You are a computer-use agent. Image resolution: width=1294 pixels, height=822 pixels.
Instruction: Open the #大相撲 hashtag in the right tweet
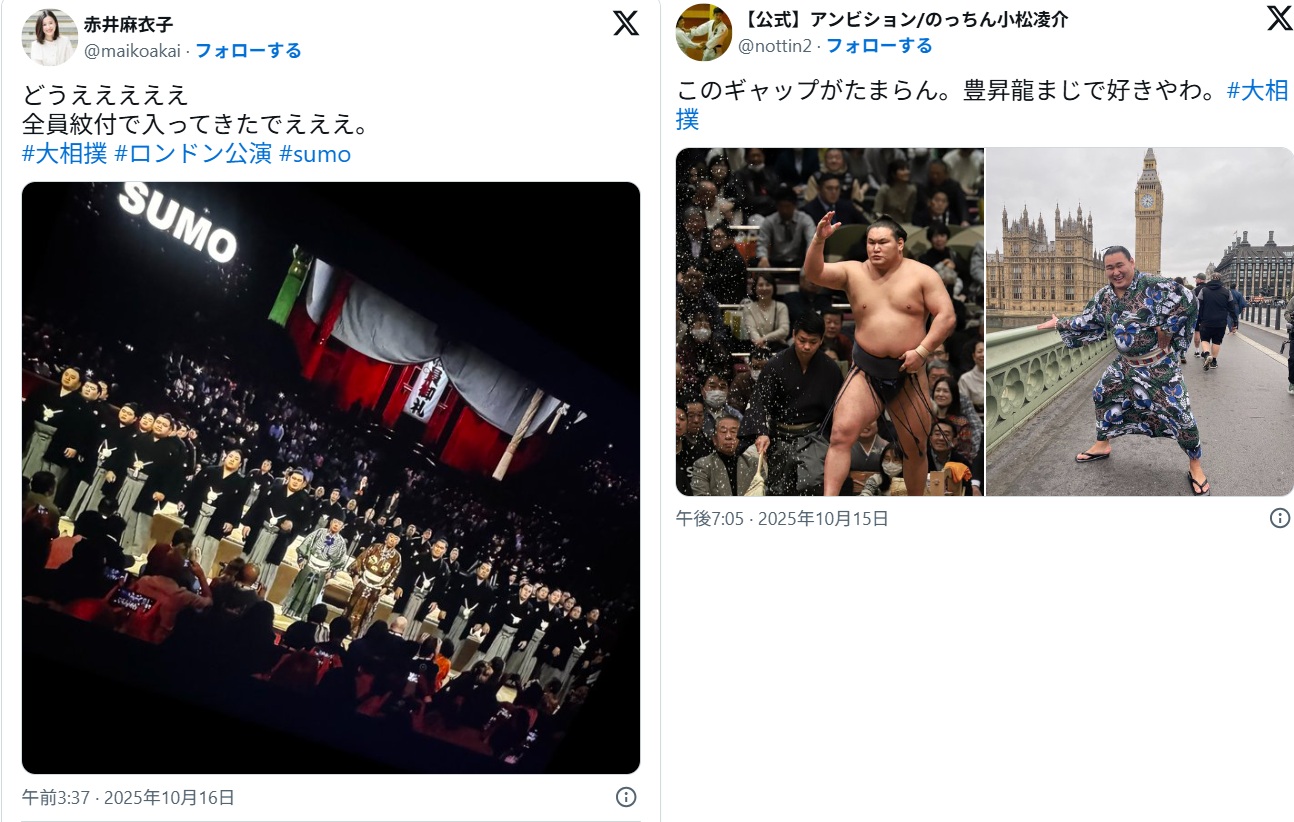point(1257,91)
